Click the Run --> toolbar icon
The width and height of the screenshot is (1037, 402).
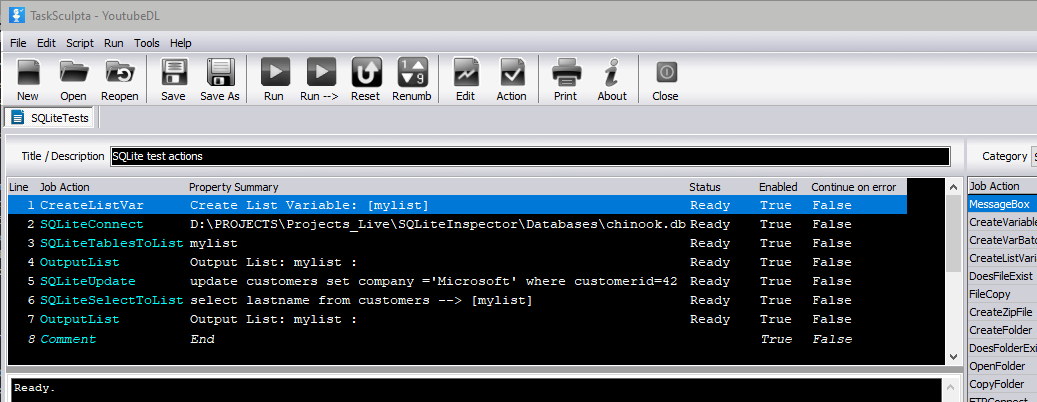tap(320, 72)
